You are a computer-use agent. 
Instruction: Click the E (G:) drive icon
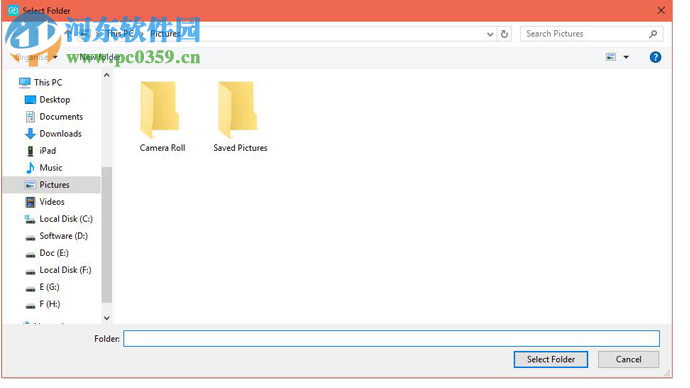pyautogui.click(x=30, y=289)
